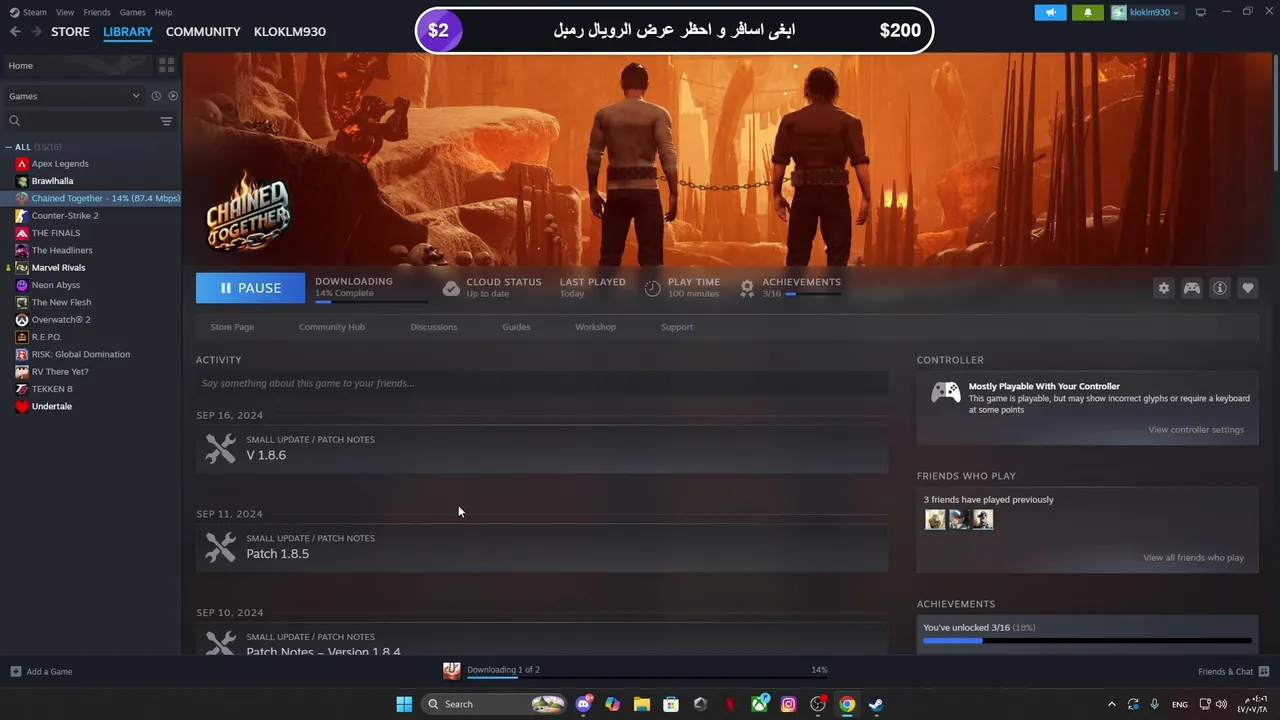Show game info icon
Viewport: 1280px width, 720px height.
tap(1219, 288)
